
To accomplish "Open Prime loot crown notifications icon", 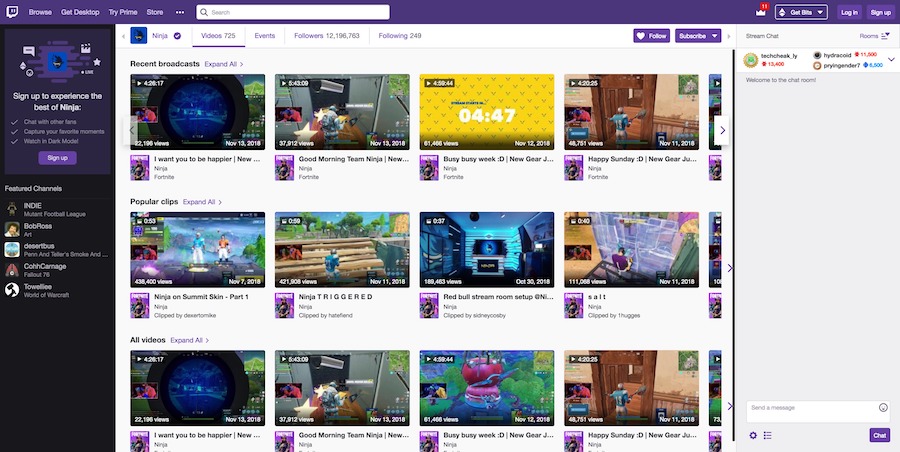I will coord(761,12).
